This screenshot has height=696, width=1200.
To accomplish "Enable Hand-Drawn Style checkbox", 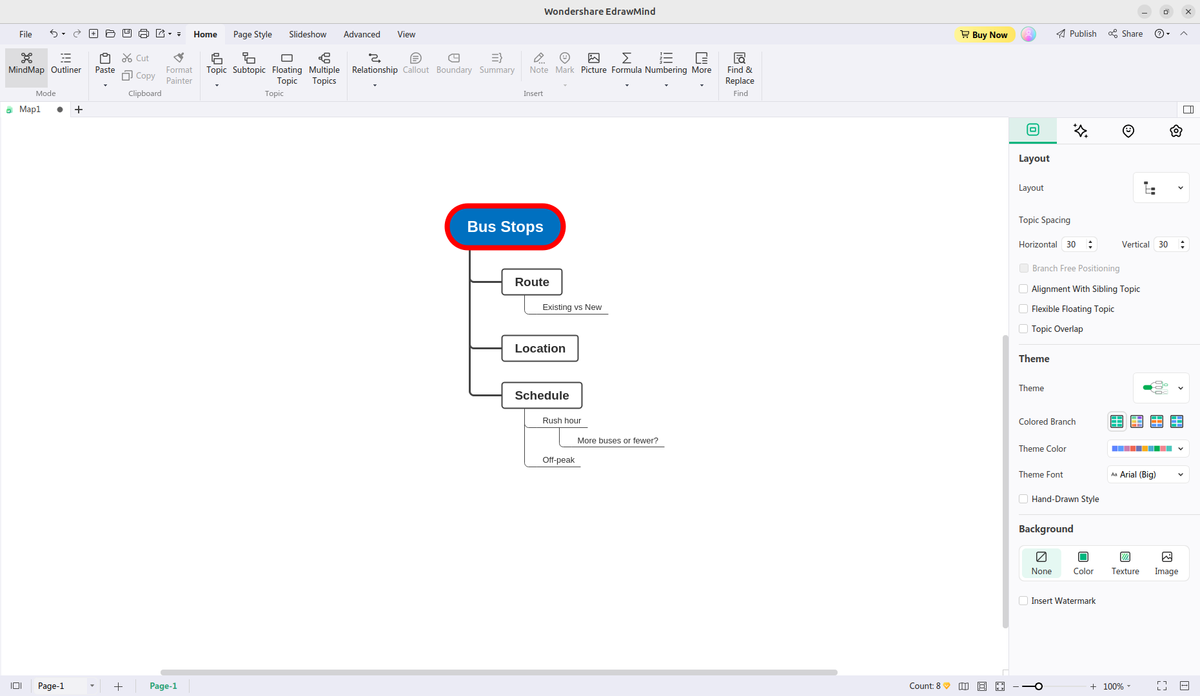I will click(x=1023, y=499).
